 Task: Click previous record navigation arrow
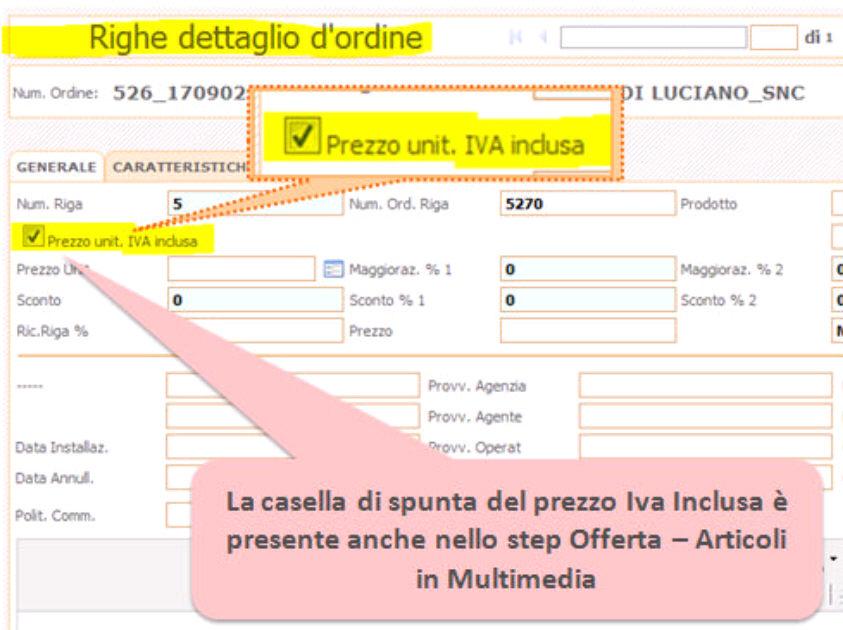click(x=543, y=38)
